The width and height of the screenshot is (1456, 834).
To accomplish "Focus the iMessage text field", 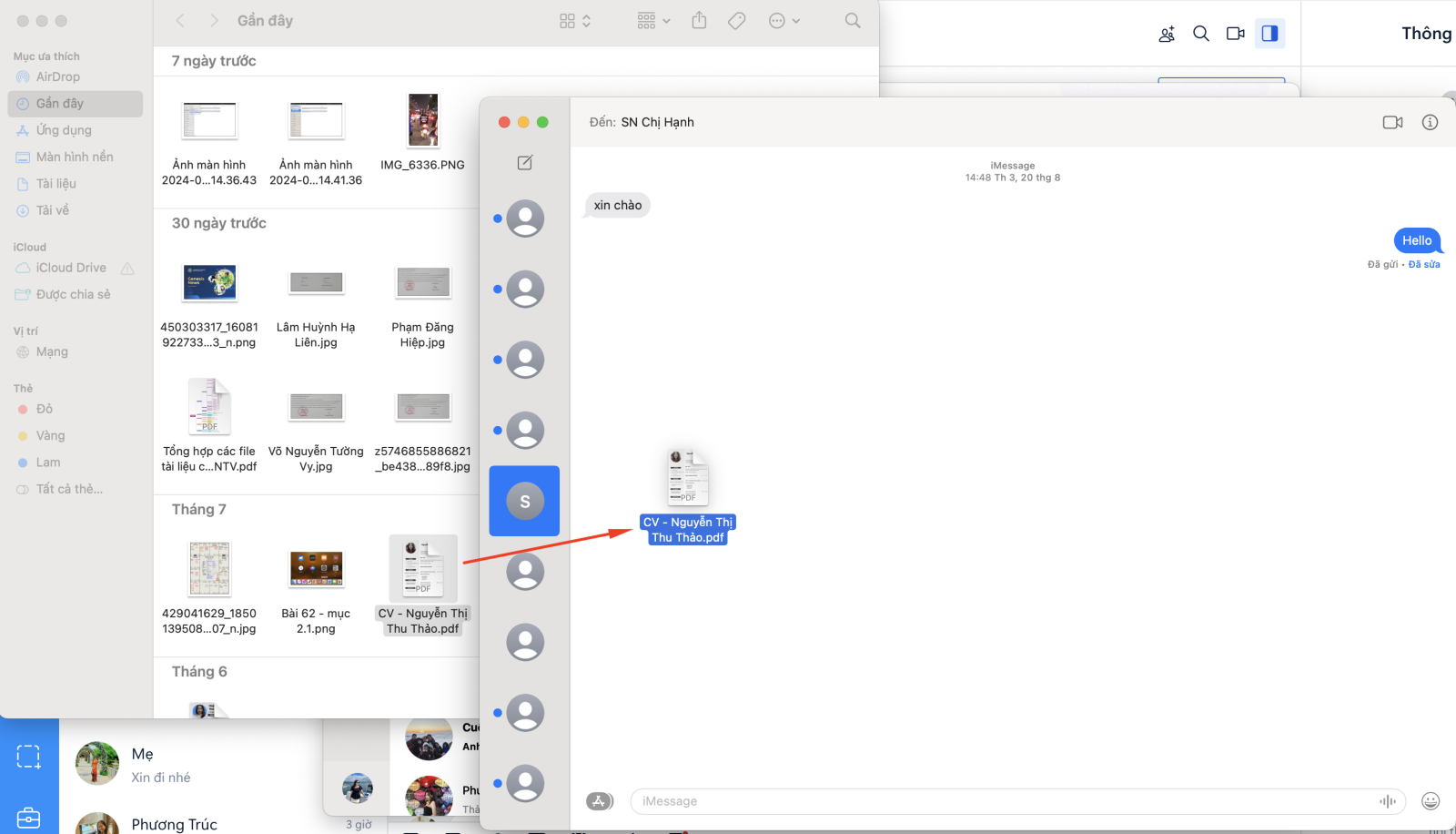I will 1018,801.
